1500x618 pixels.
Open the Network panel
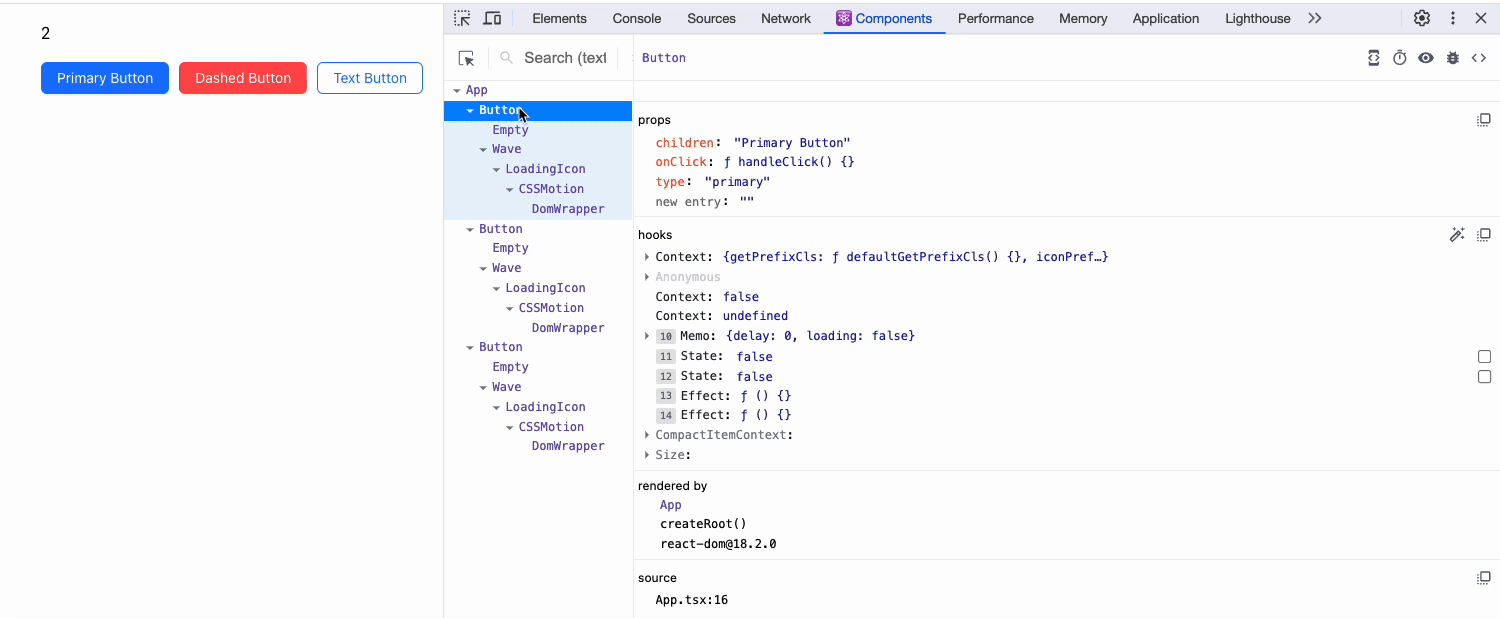(785, 18)
